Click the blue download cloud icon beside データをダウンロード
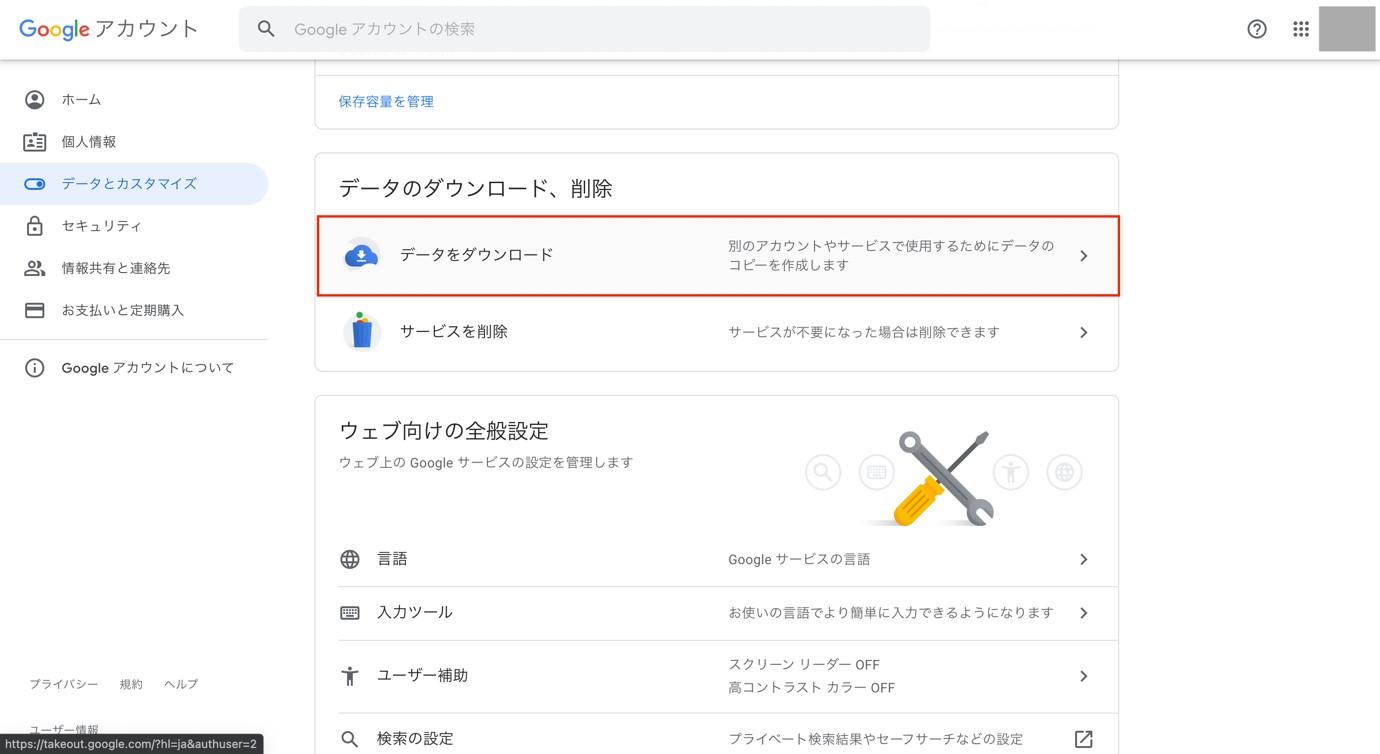The image size is (1380, 754). coord(361,255)
